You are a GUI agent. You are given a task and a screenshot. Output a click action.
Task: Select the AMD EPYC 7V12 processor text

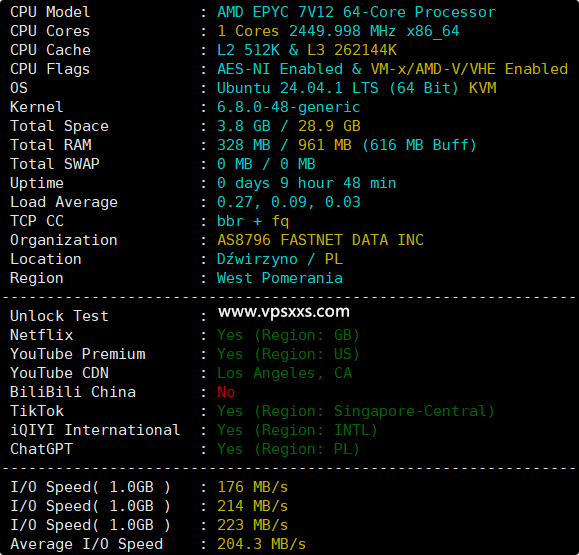click(356, 12)
